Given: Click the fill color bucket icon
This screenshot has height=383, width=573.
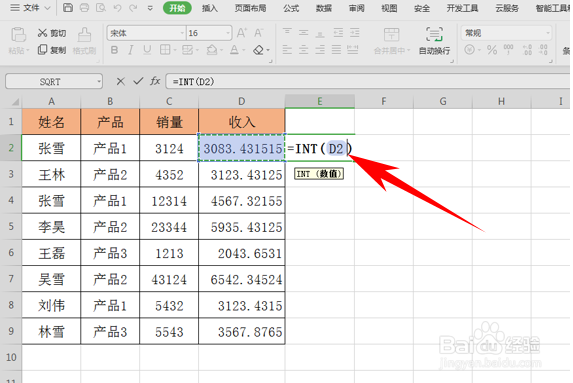Looking at the screenshot, I should [212, 50].
